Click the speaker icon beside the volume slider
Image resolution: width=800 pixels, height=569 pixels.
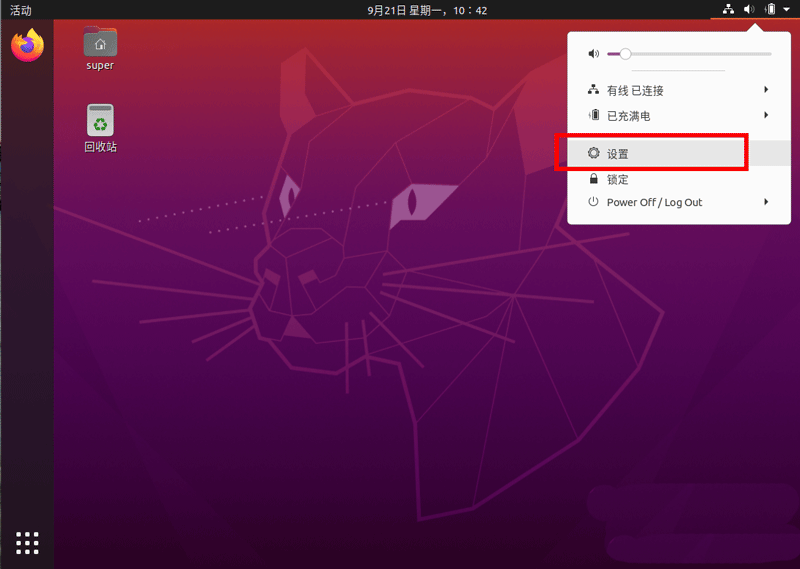click(593, 54)
